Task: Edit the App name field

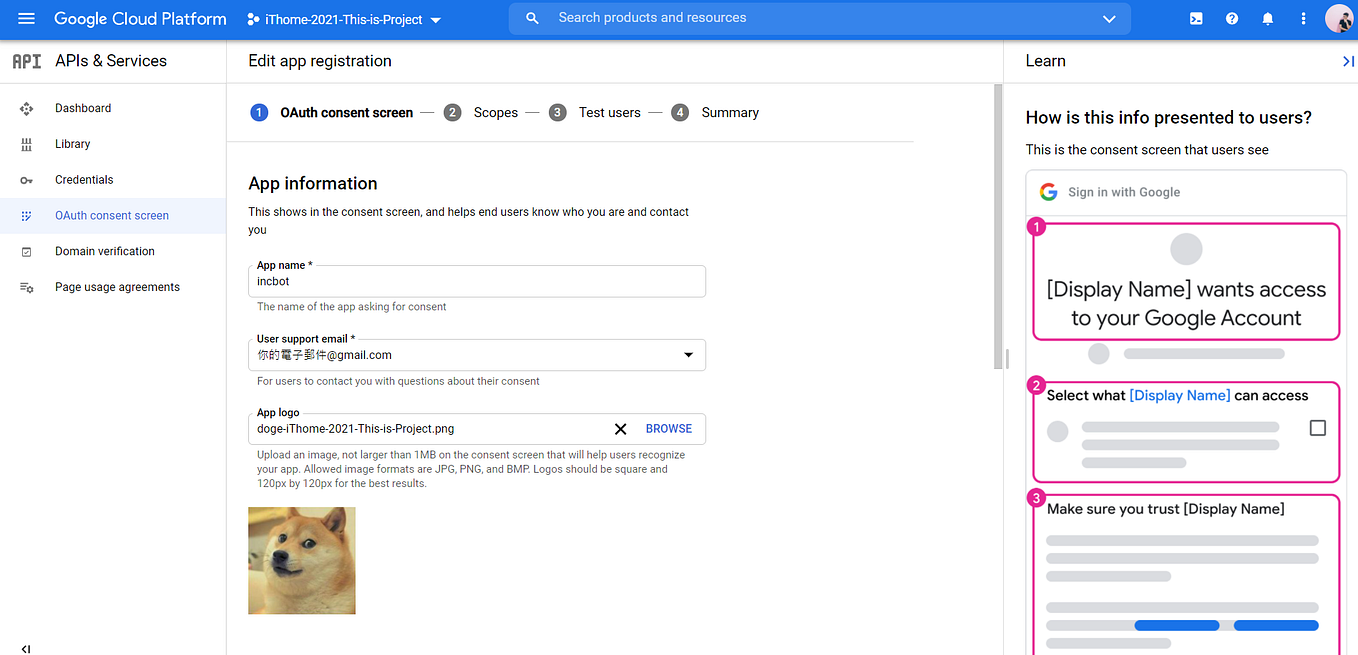Action: pos(477,281)
